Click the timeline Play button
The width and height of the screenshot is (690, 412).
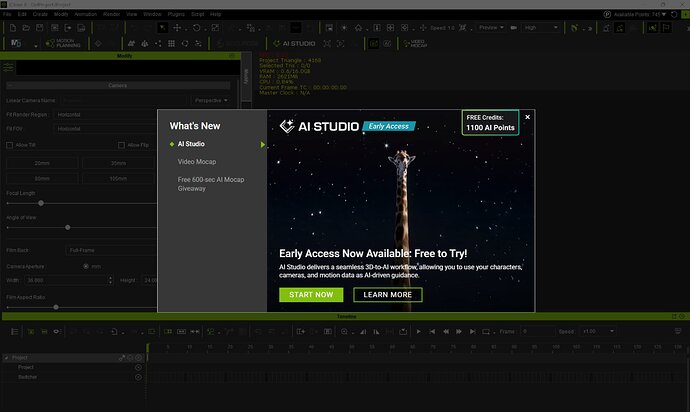(418, 331)
